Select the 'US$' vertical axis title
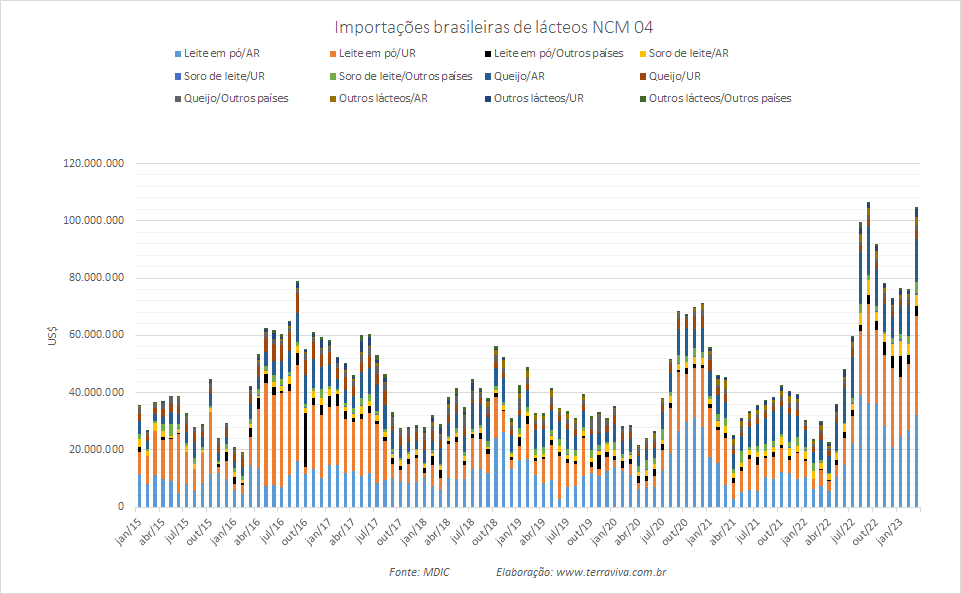The width and height of the screenshot is (961, 594). coord(52,335)
